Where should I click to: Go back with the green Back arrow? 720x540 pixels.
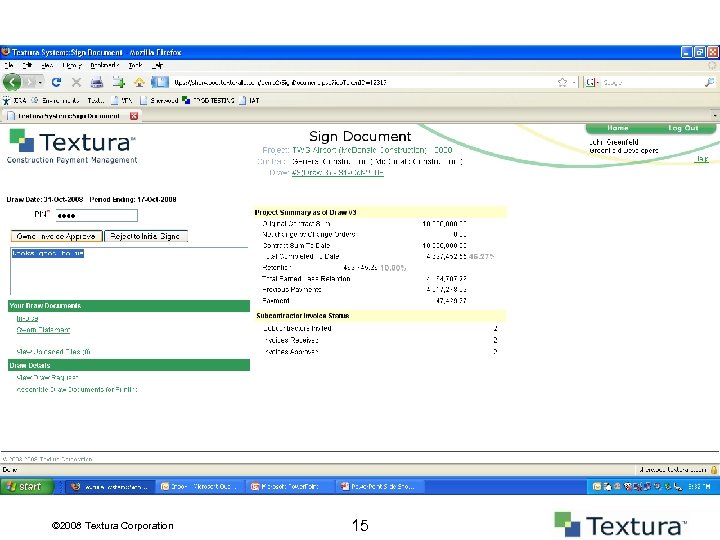12,82
